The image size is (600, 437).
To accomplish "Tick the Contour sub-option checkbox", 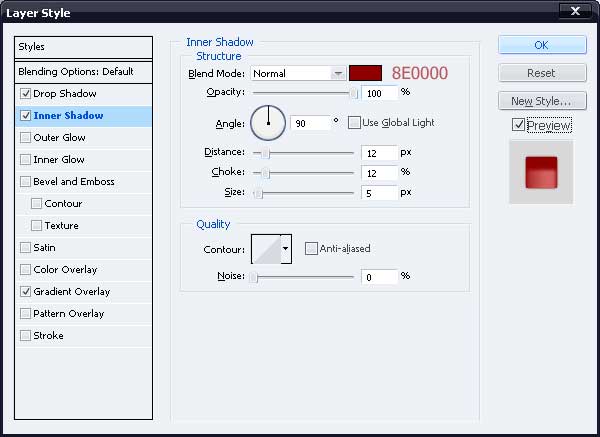I will 36,203.
